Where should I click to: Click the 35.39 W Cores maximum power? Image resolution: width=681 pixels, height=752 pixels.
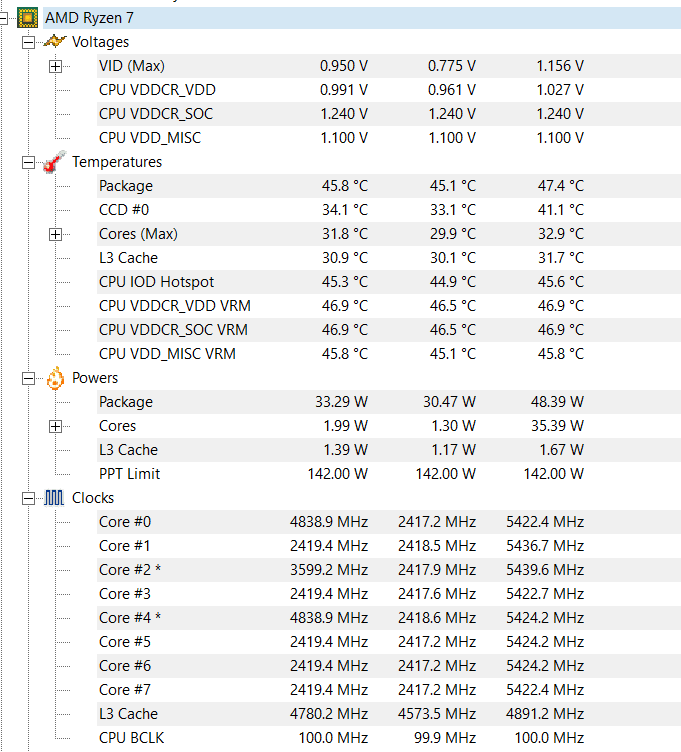click(x=557, y=425)
